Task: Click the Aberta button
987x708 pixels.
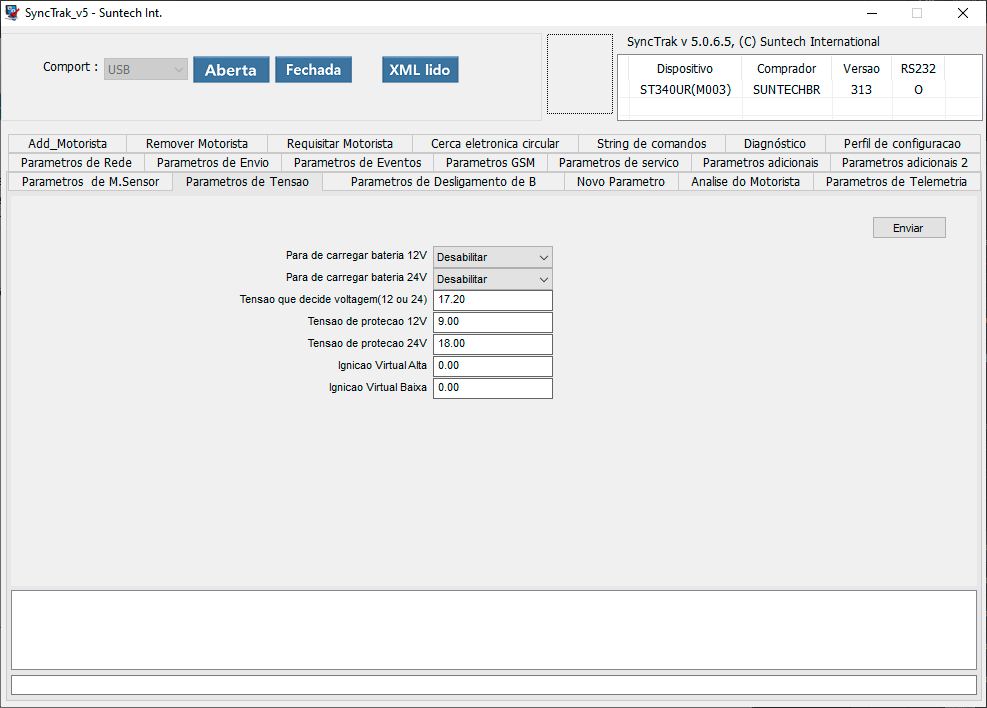Action: tap(231, 70)
